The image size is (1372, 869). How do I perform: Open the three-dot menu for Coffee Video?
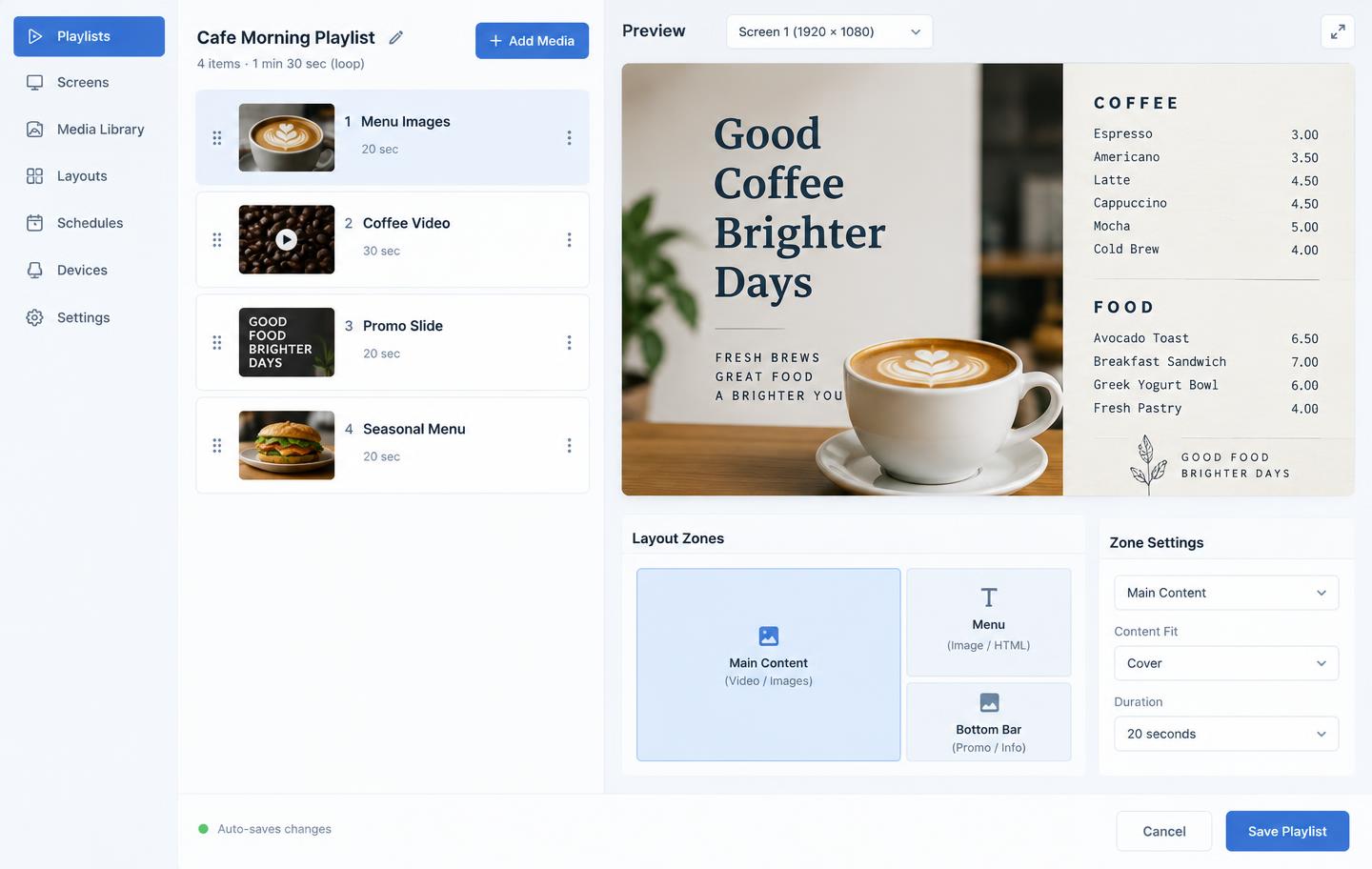(569, 240)
